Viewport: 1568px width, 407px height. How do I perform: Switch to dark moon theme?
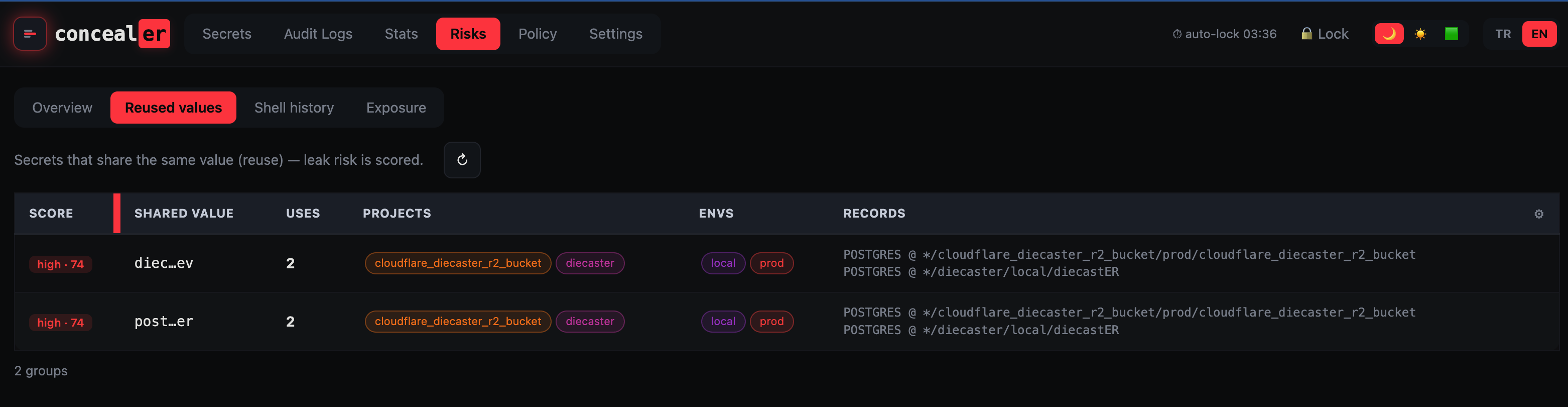pyautogui.click(x=1388, y=34)
